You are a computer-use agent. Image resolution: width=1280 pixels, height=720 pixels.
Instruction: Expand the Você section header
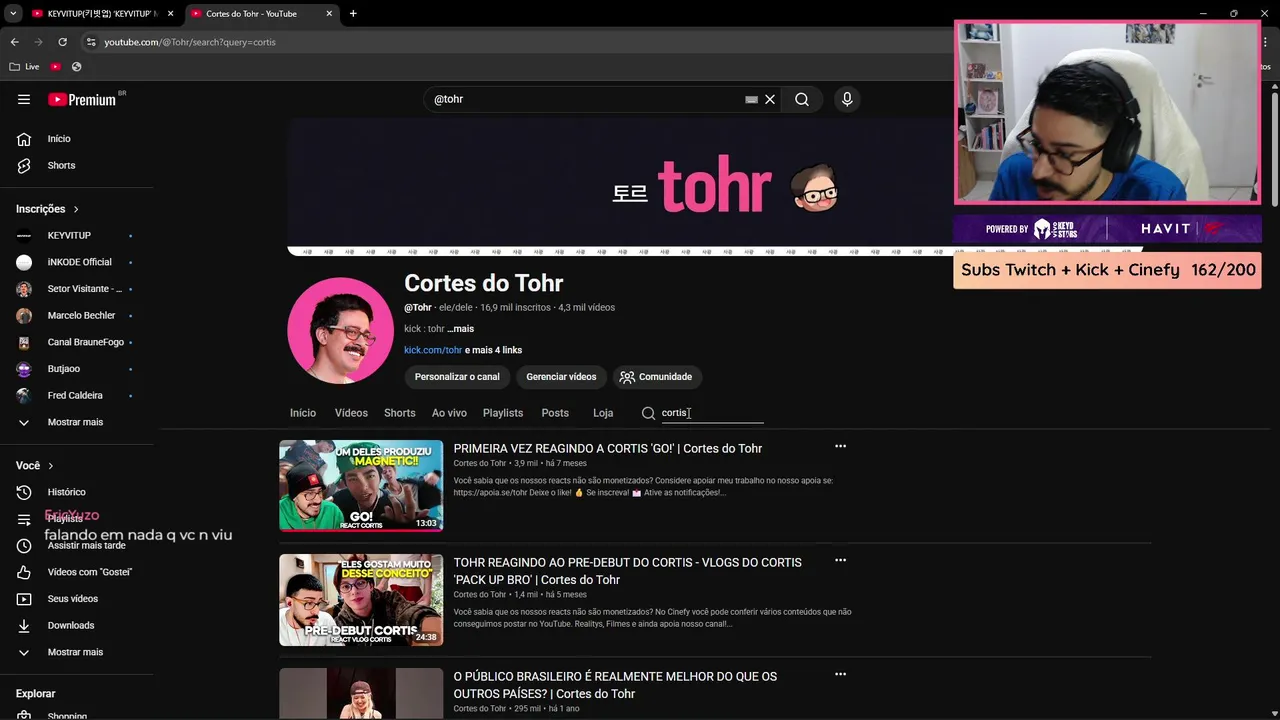(35, 465)
